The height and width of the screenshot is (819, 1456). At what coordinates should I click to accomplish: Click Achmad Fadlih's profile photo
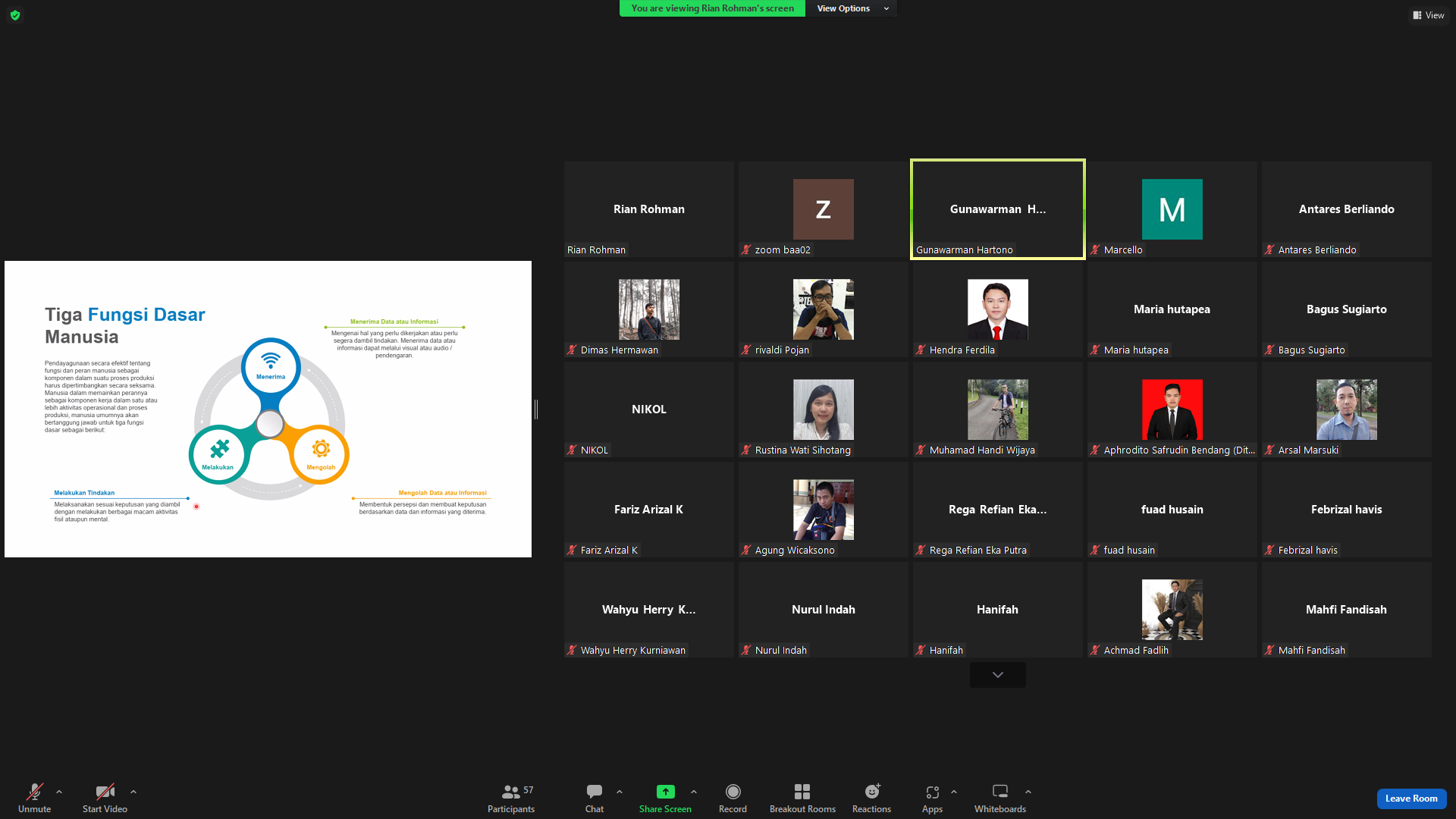pyautogui.click(x=1172, y=610)
